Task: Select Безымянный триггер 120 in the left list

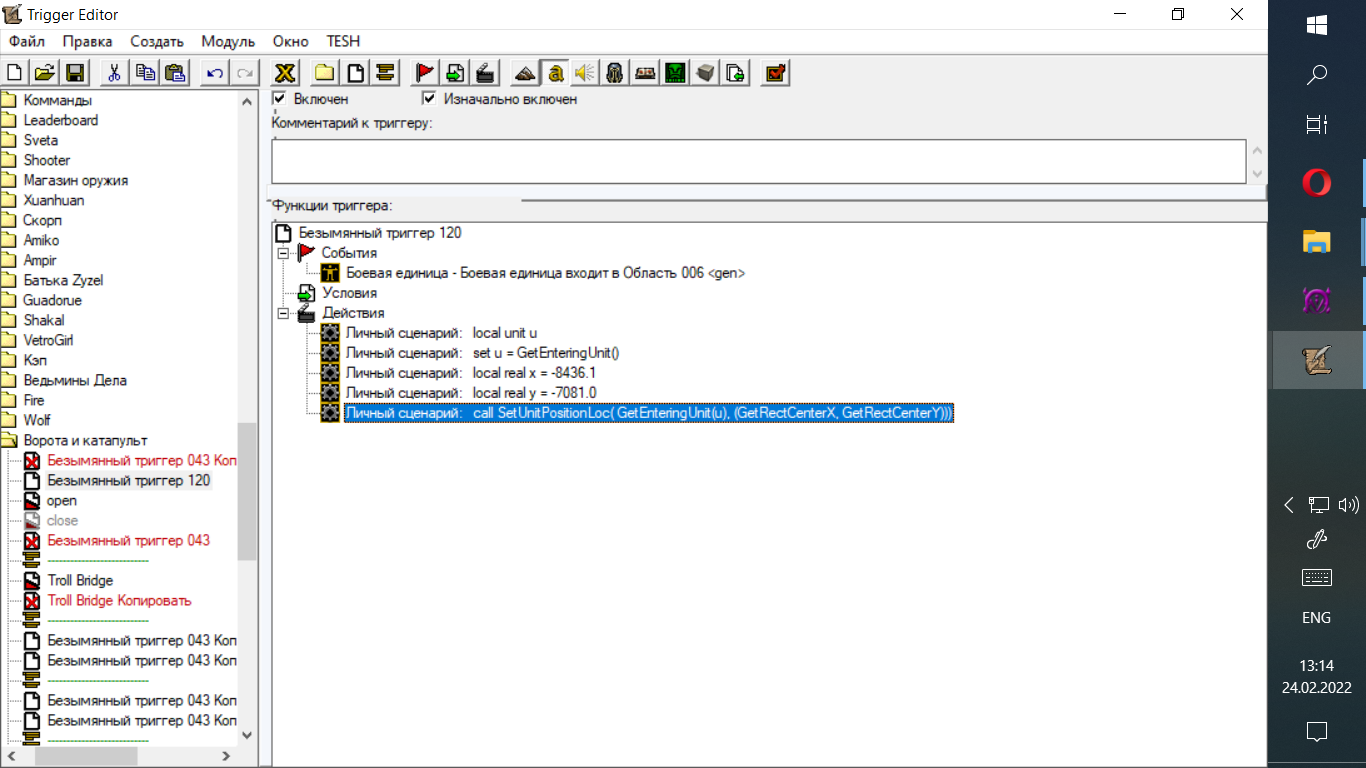Action: [x=129, y=480]
